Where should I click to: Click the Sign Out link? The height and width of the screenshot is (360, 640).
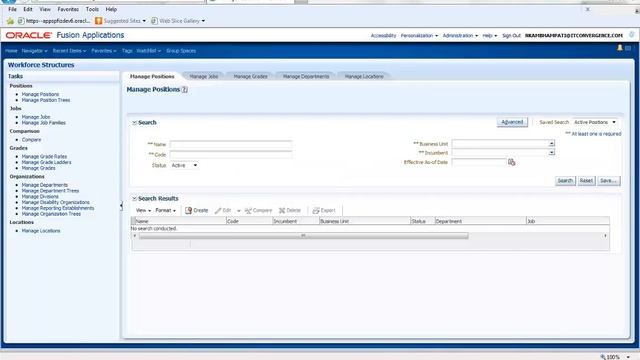tap(511, 36)
